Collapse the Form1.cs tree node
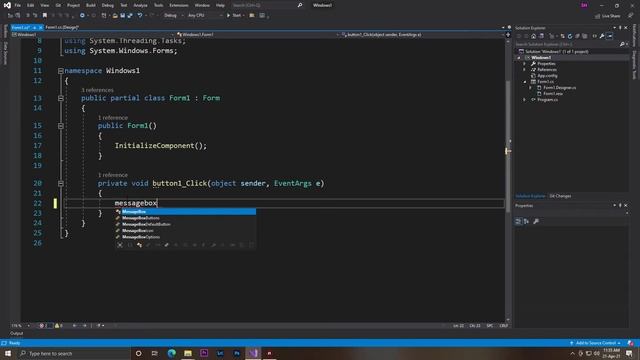 click(525, 82)
